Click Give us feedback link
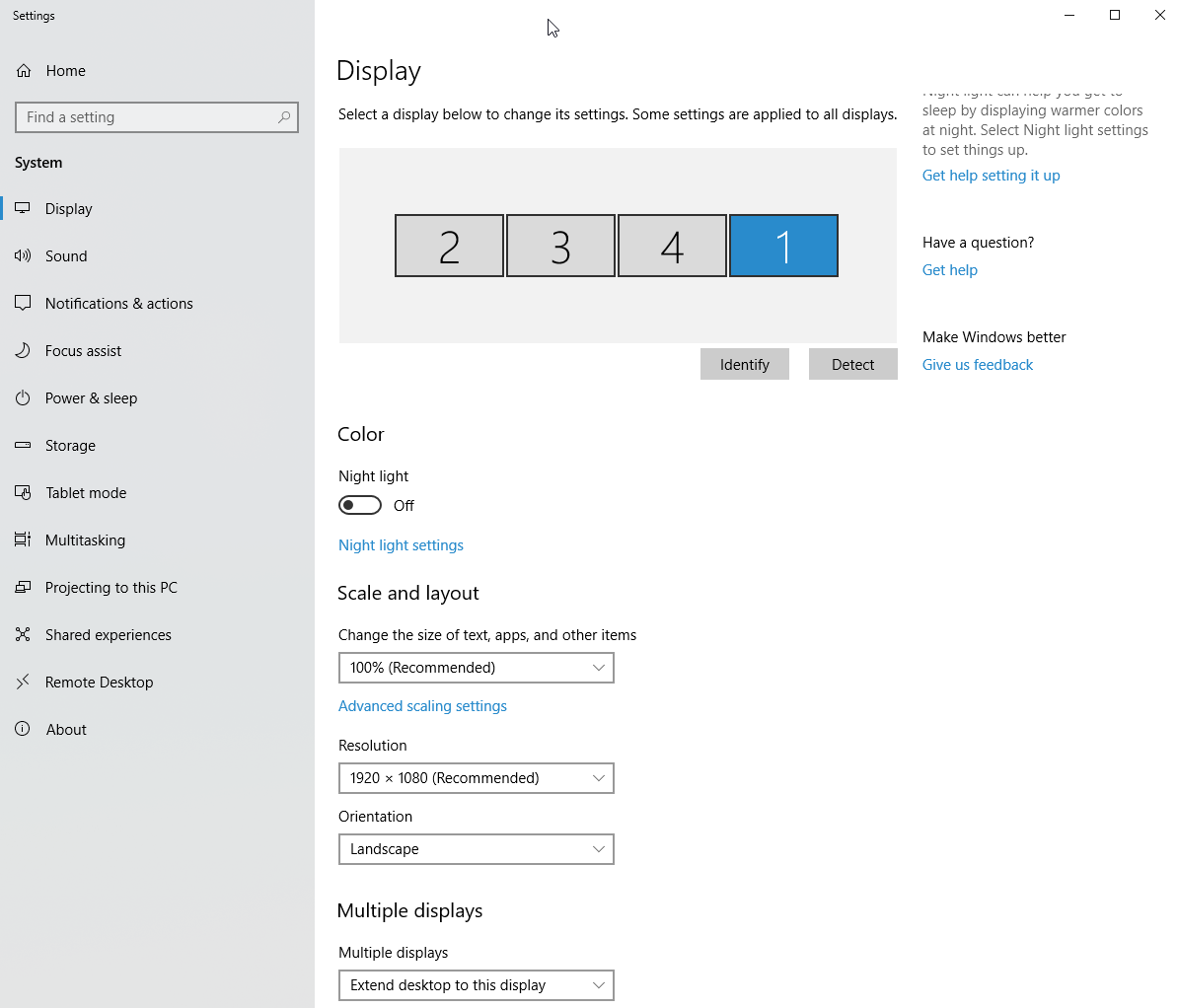 (x=978, y=364)
